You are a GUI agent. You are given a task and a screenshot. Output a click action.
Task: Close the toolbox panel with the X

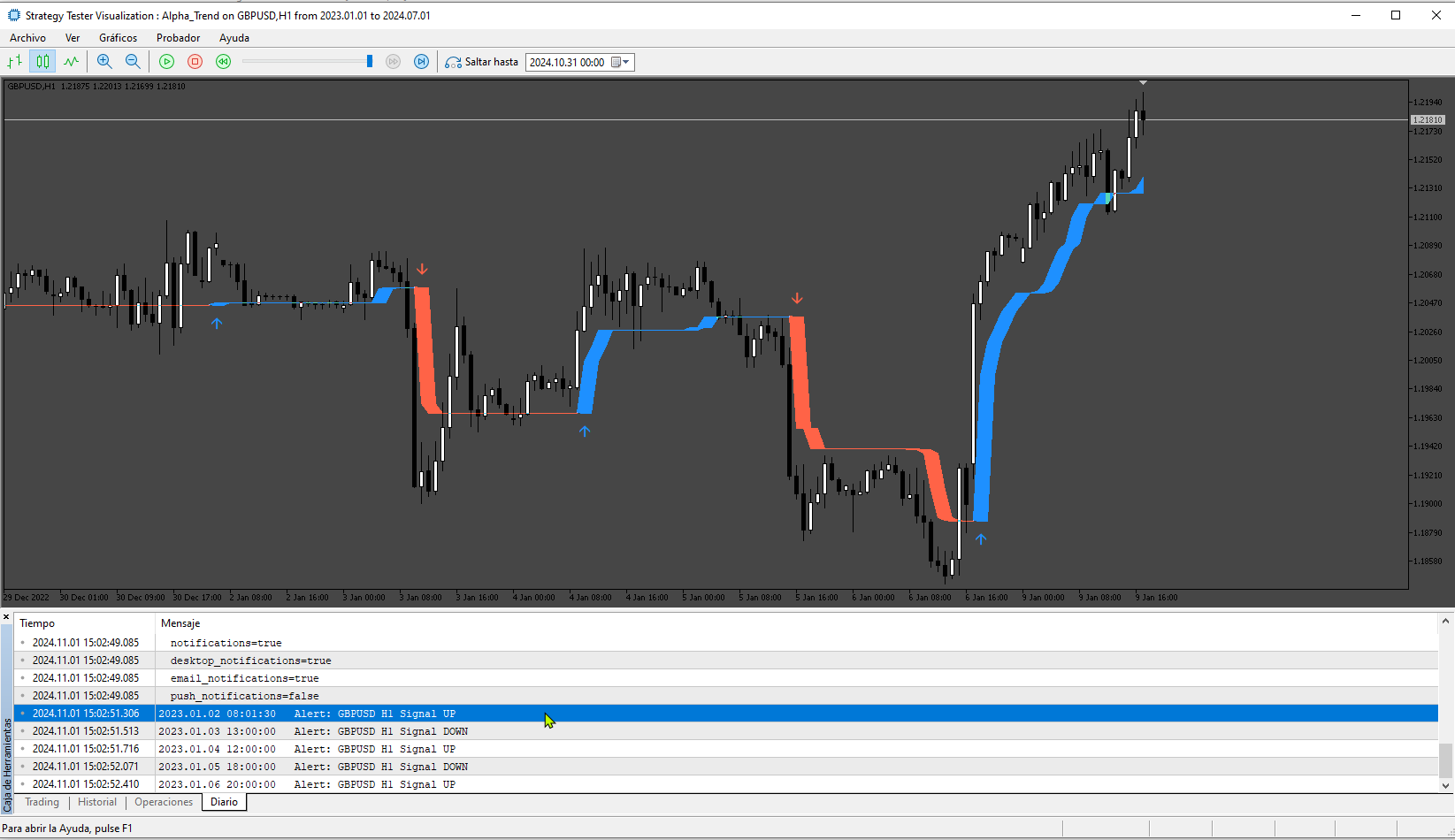click(6, 617)
